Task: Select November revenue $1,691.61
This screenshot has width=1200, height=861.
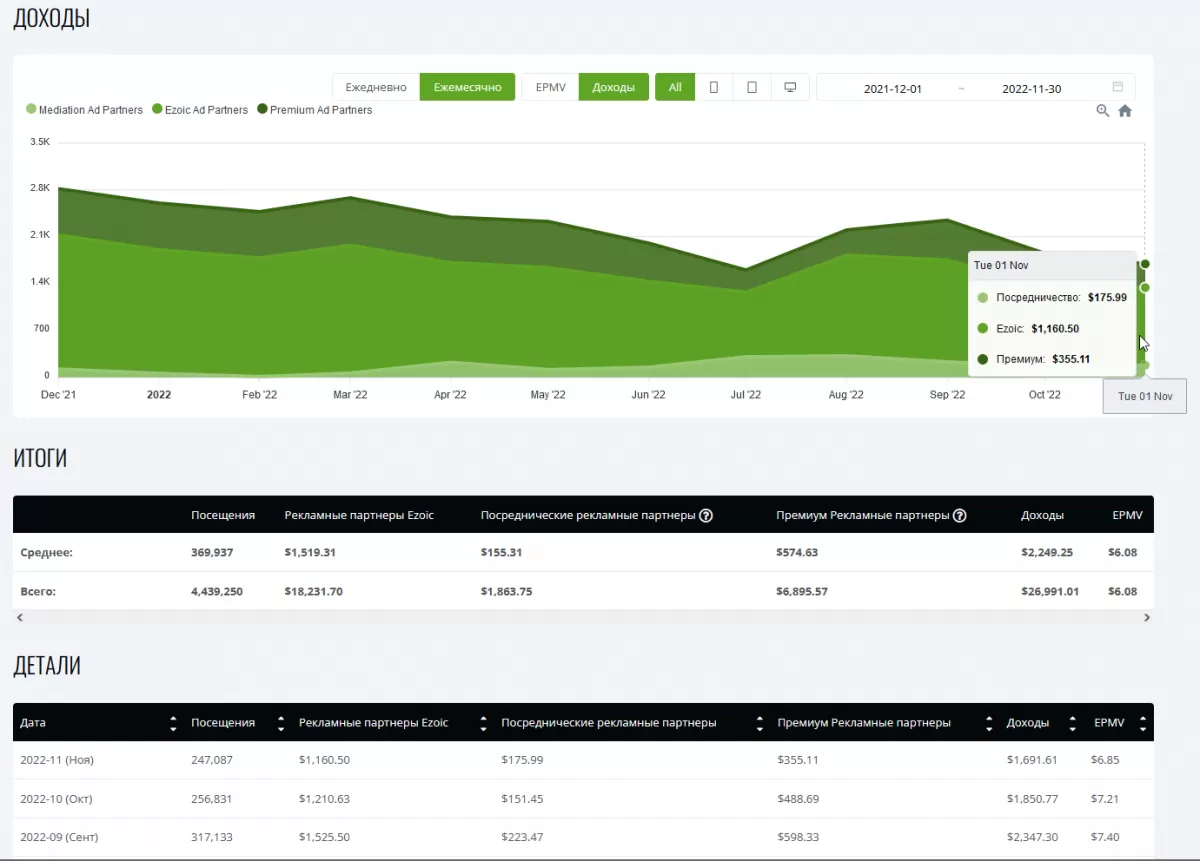Action: coord(1032,760)
